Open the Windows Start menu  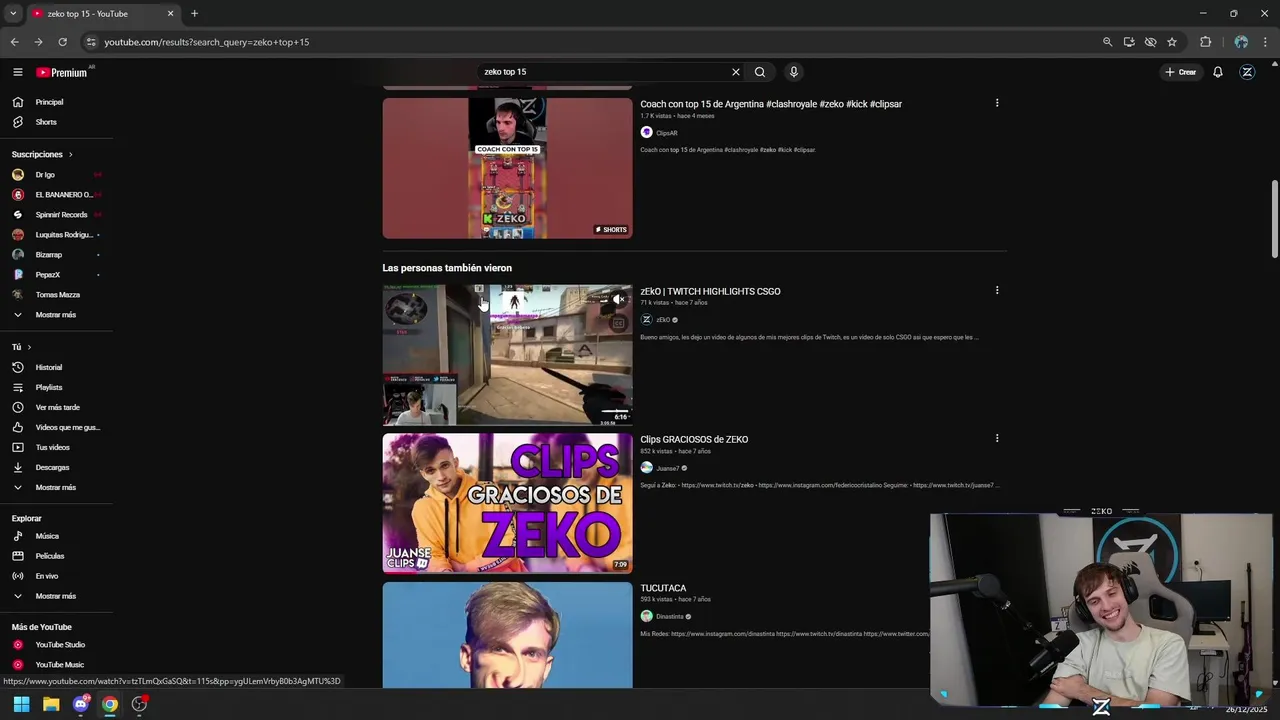21,704
